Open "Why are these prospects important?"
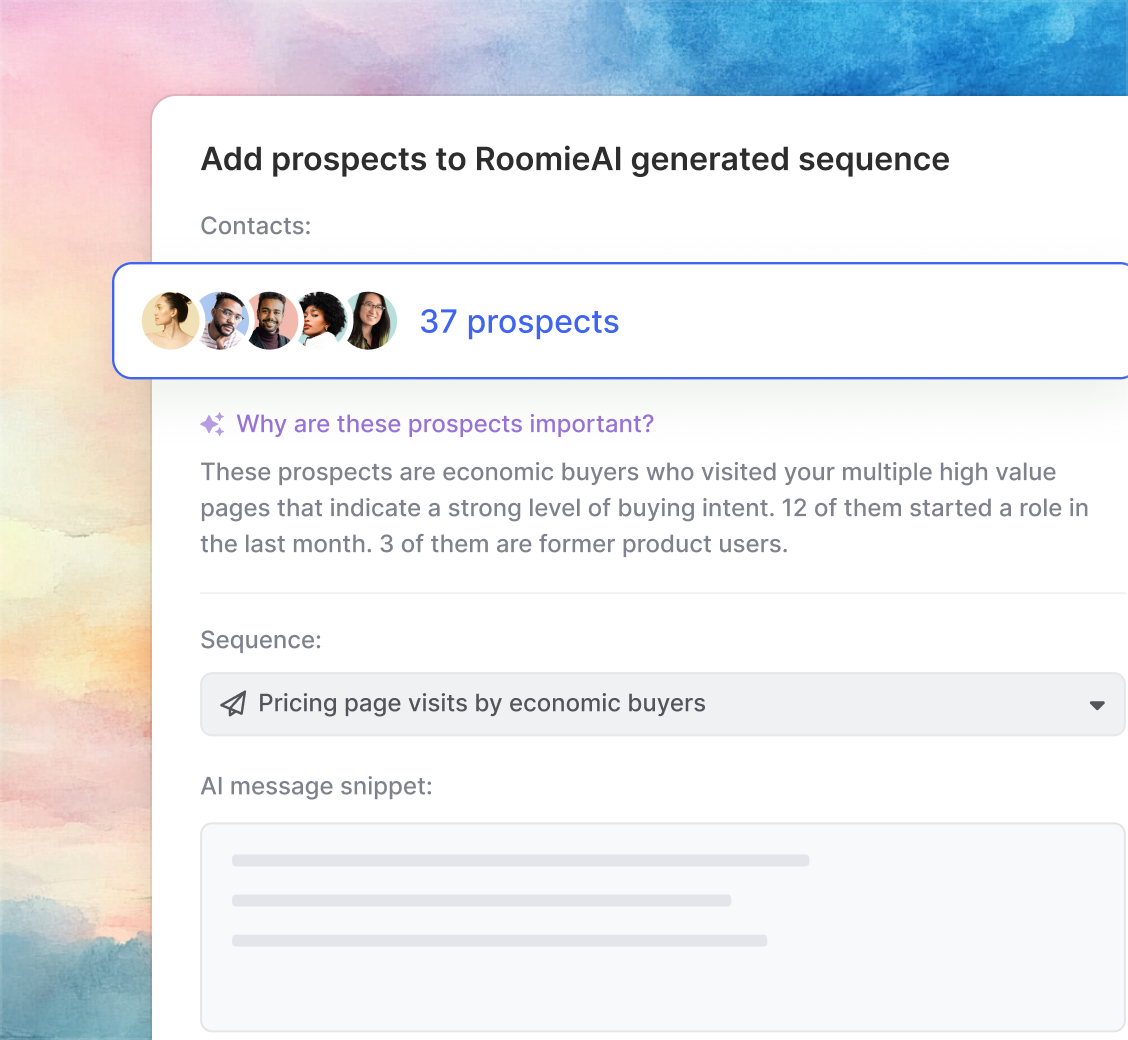Image resolution: width=1128 pixels, height=1040 pixels. [445, 424]
